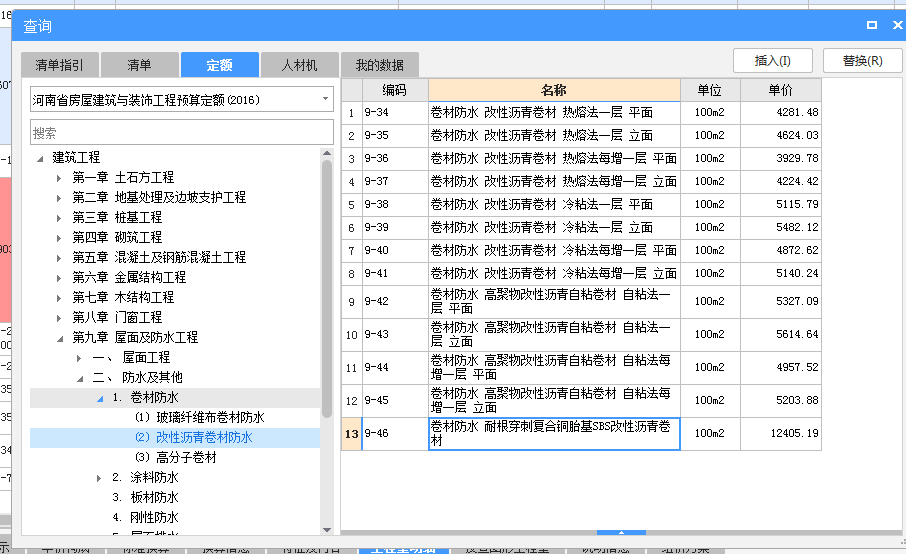Click row number 13 header

point(351,434)
